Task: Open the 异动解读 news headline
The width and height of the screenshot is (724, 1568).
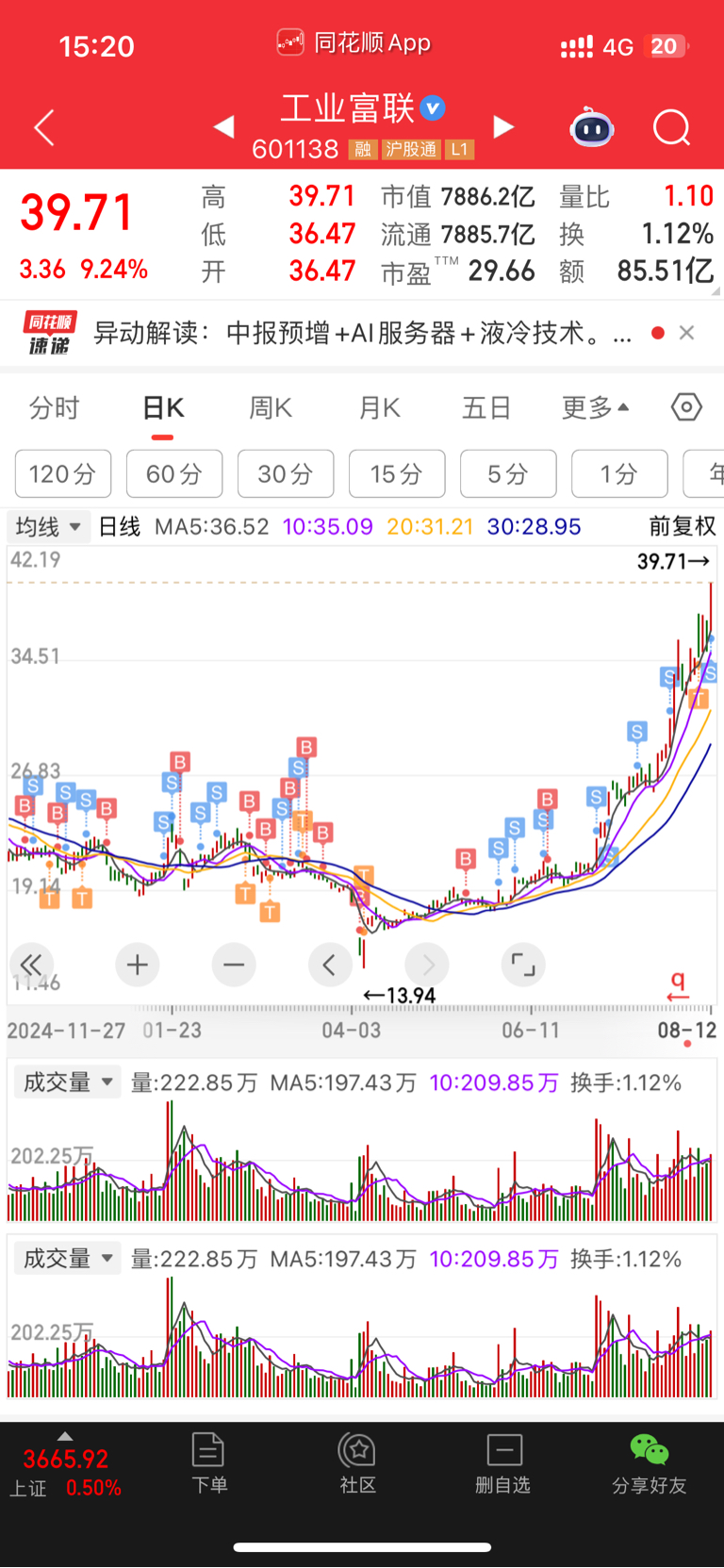Action: 362,333
